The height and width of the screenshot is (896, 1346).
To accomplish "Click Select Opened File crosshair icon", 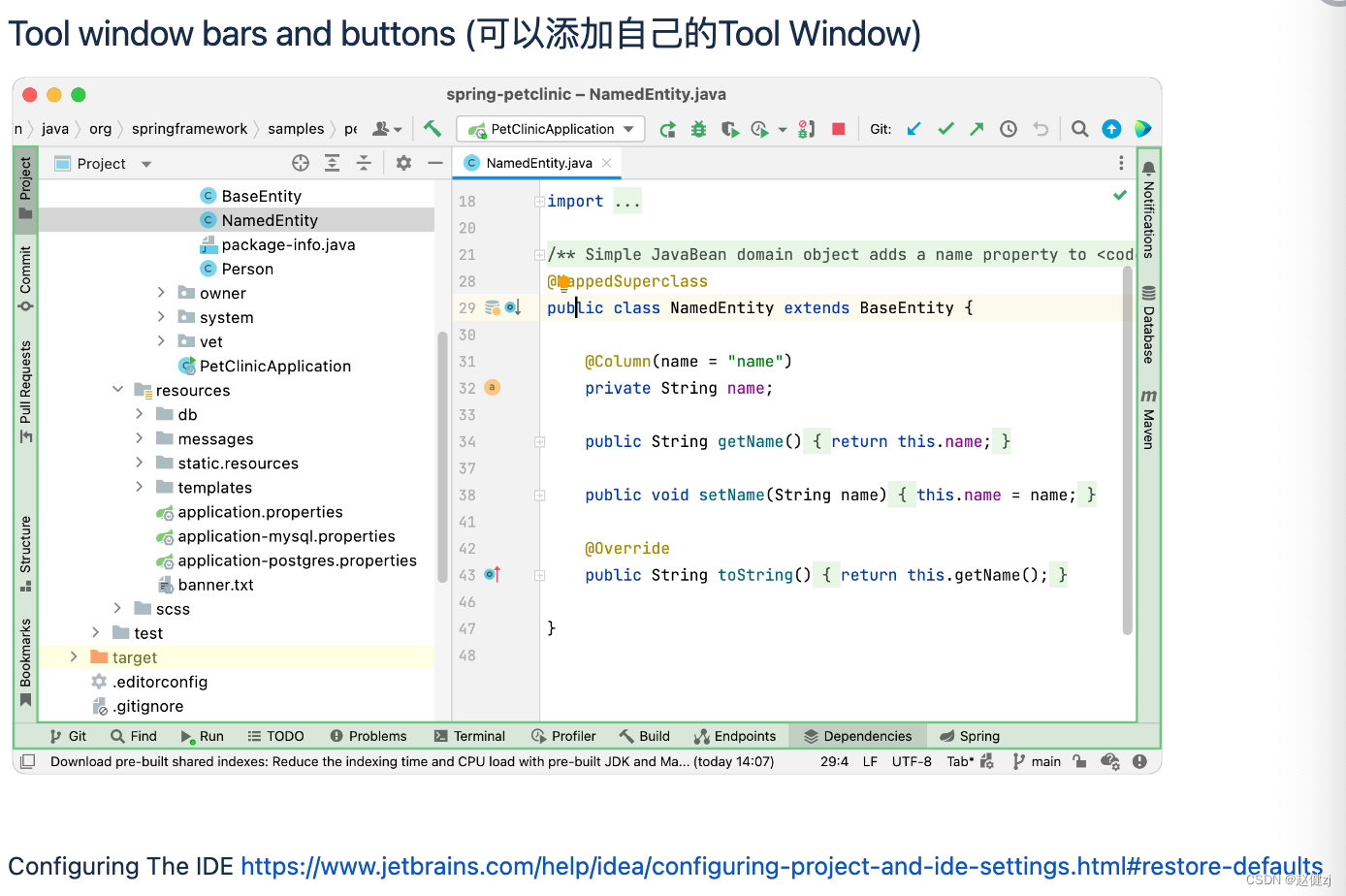I will pos(301,163).
